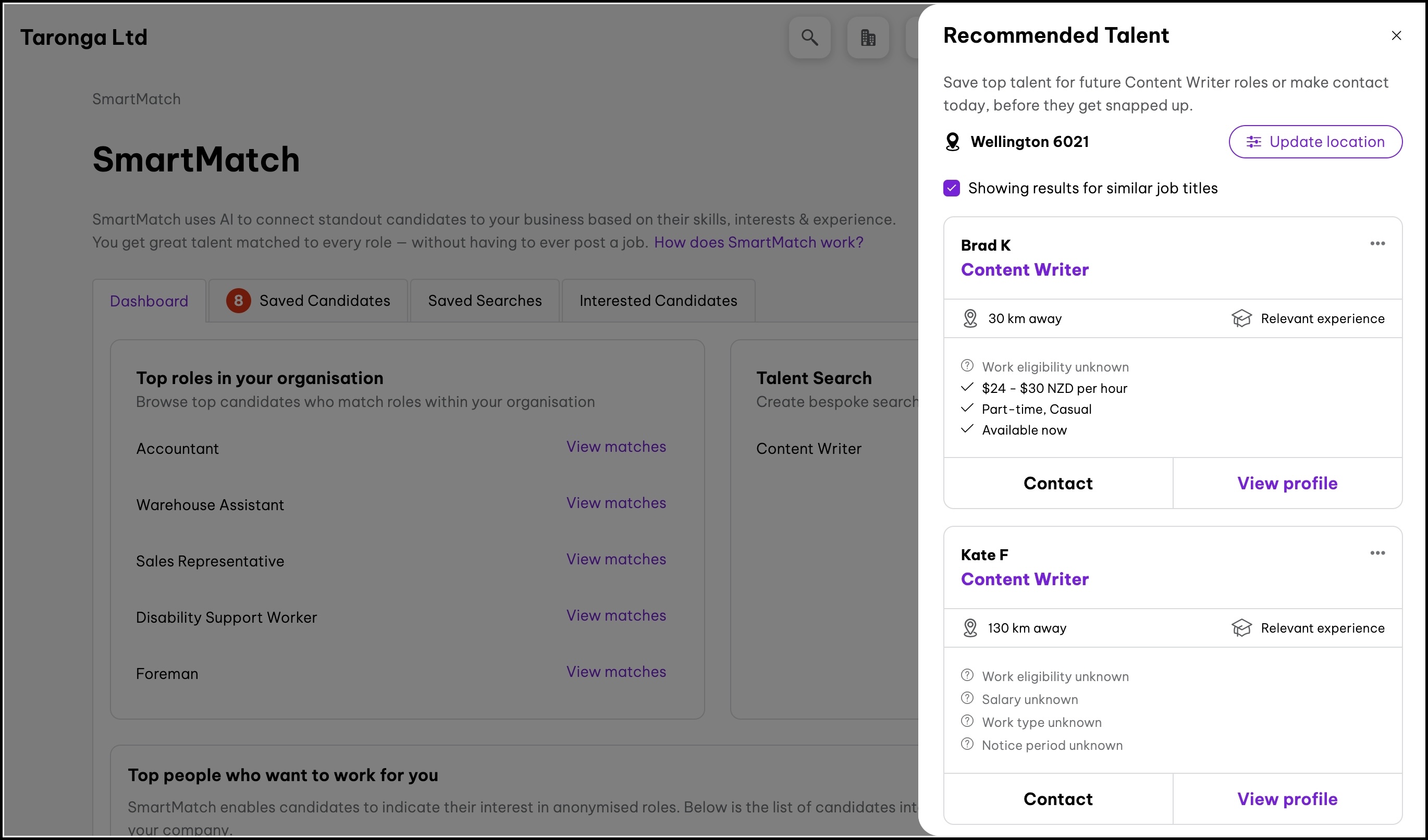This screenshot has height=840, width=1428.
Task: Click the Wellington 6021 location pin icon
Action: click(x=953, y=142)
